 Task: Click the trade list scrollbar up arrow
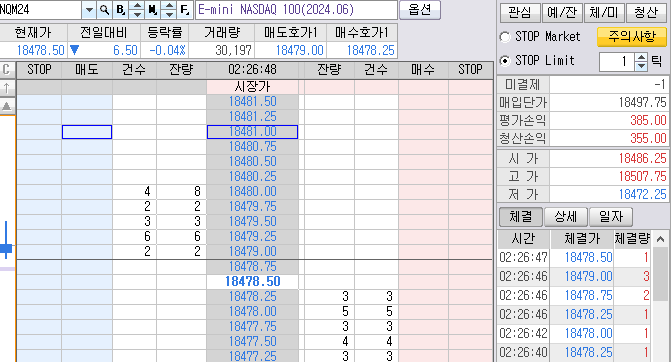pos(660,239)
